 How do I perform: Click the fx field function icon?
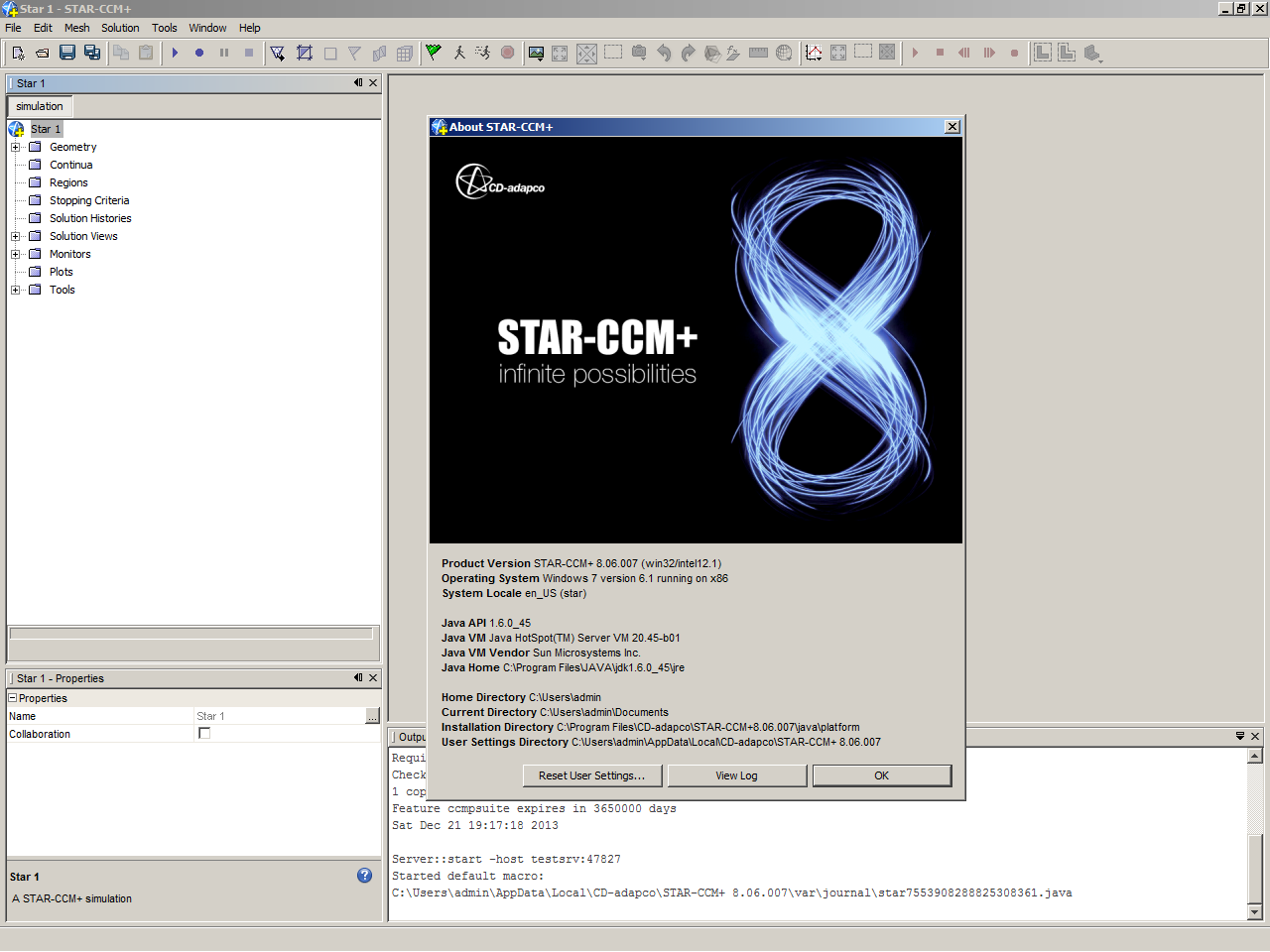[x=733, y=53]
